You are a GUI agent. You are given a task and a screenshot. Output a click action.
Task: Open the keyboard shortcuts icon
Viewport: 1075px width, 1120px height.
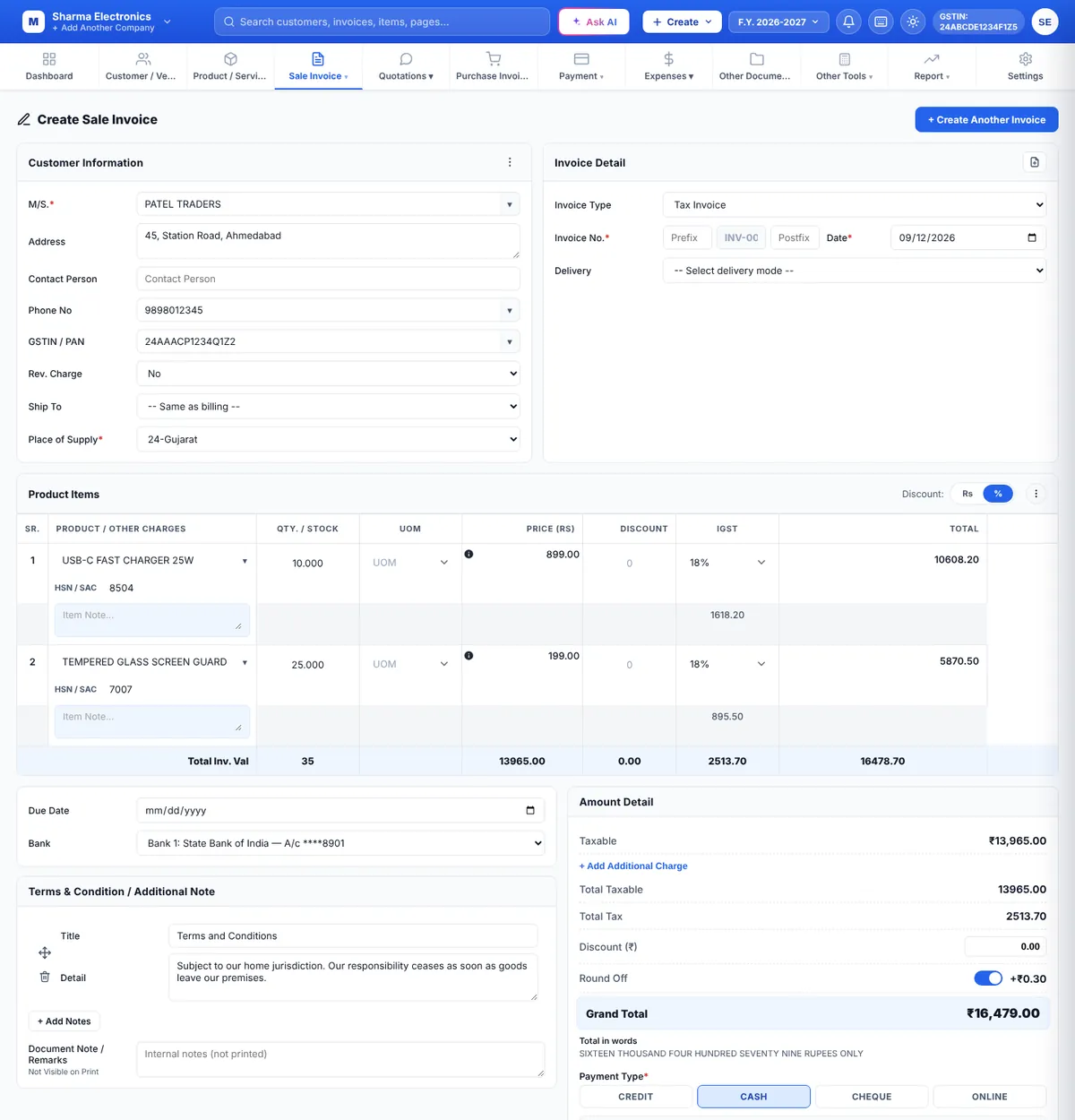pos(881,22)
